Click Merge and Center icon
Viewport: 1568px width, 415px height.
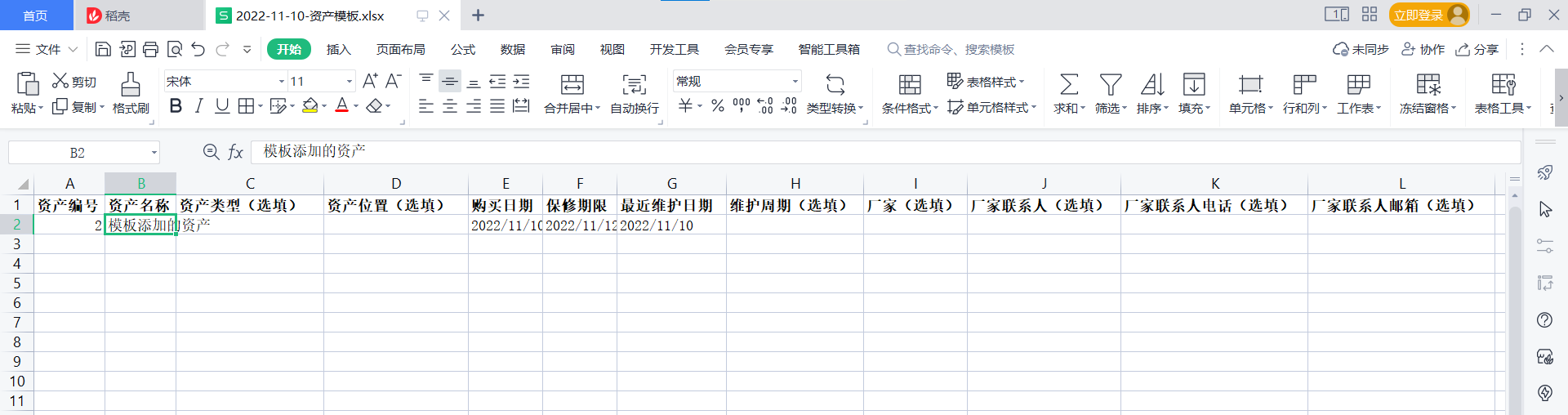572,84
